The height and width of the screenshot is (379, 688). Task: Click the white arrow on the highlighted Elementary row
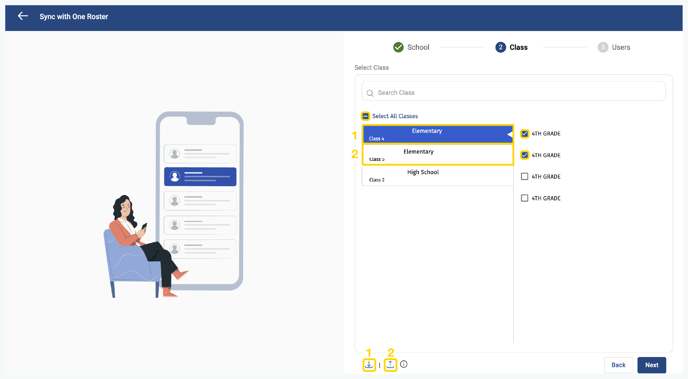click(x=509, y=134)
